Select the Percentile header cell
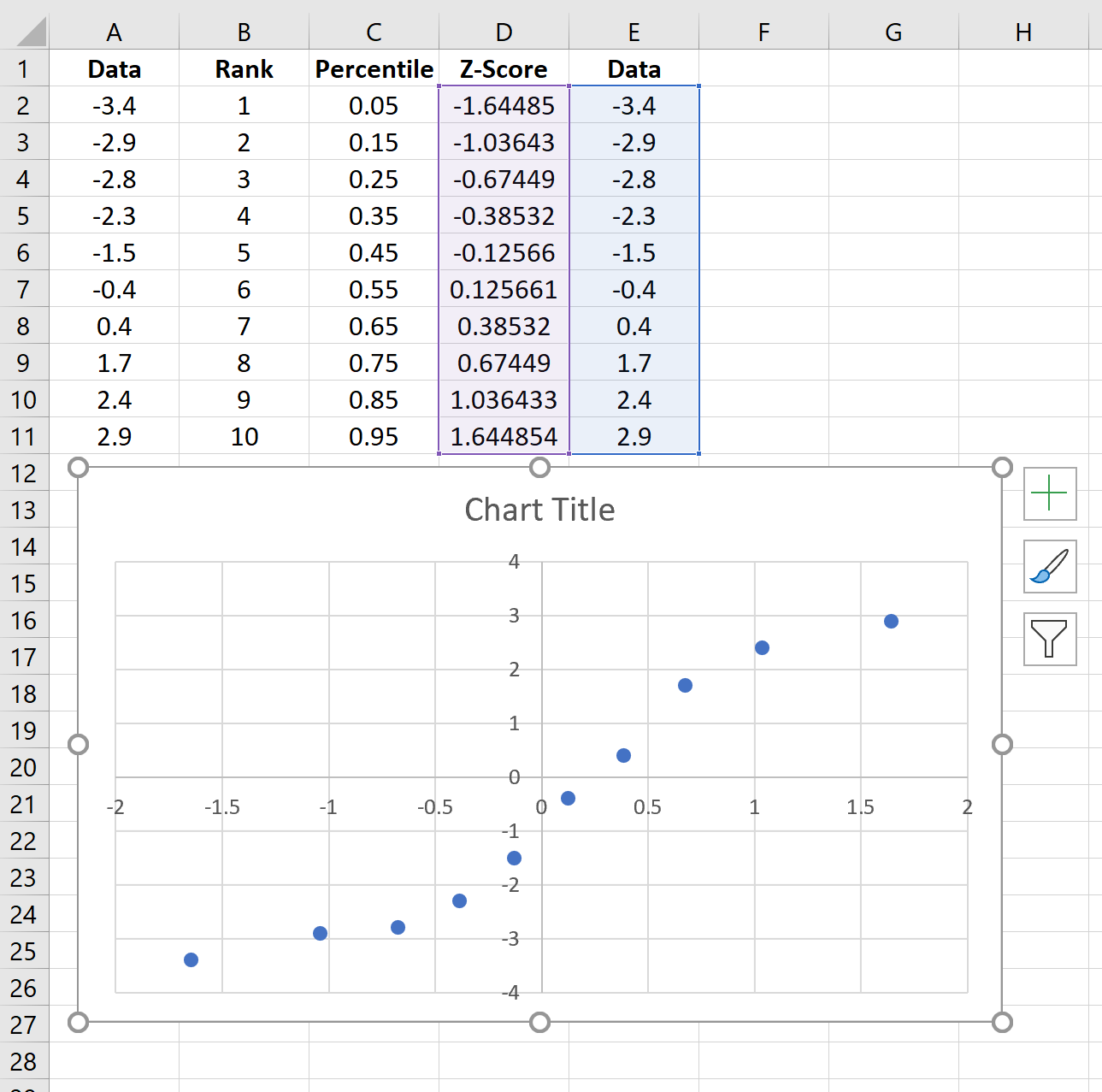 point(373,69)
